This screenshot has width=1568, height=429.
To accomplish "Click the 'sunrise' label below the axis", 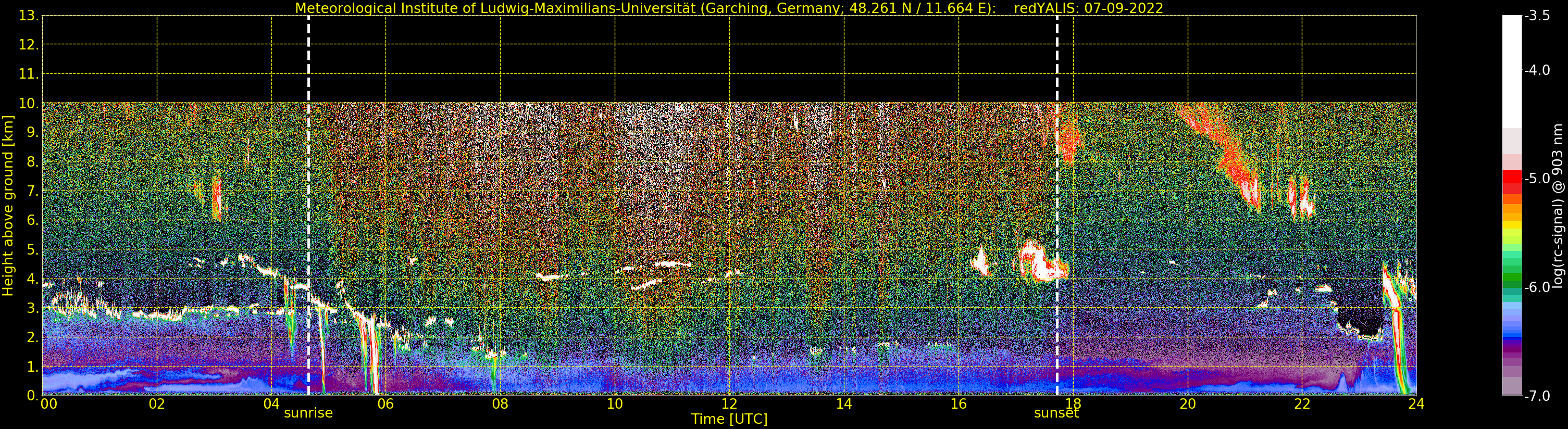I will [x=308, y=413].
